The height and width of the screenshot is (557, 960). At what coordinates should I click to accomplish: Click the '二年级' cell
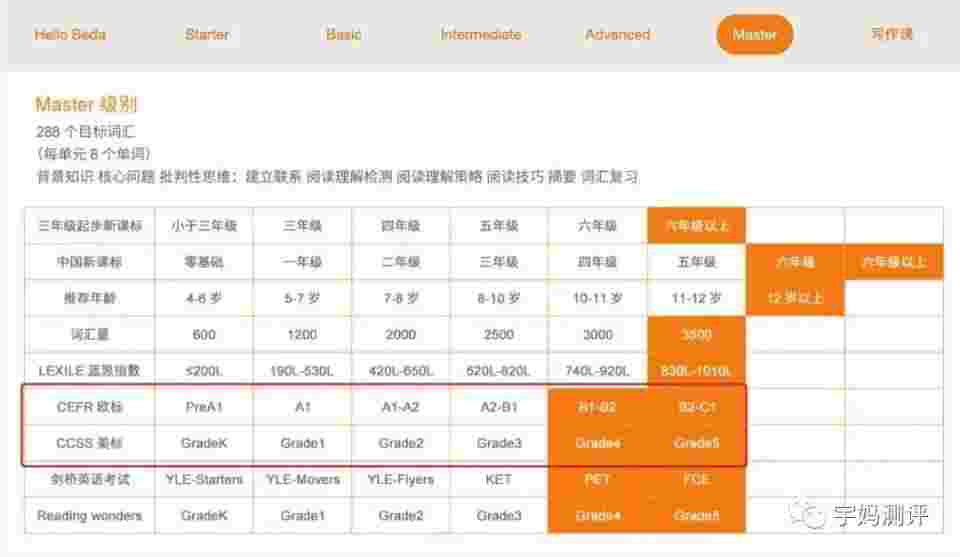point(400,262)
